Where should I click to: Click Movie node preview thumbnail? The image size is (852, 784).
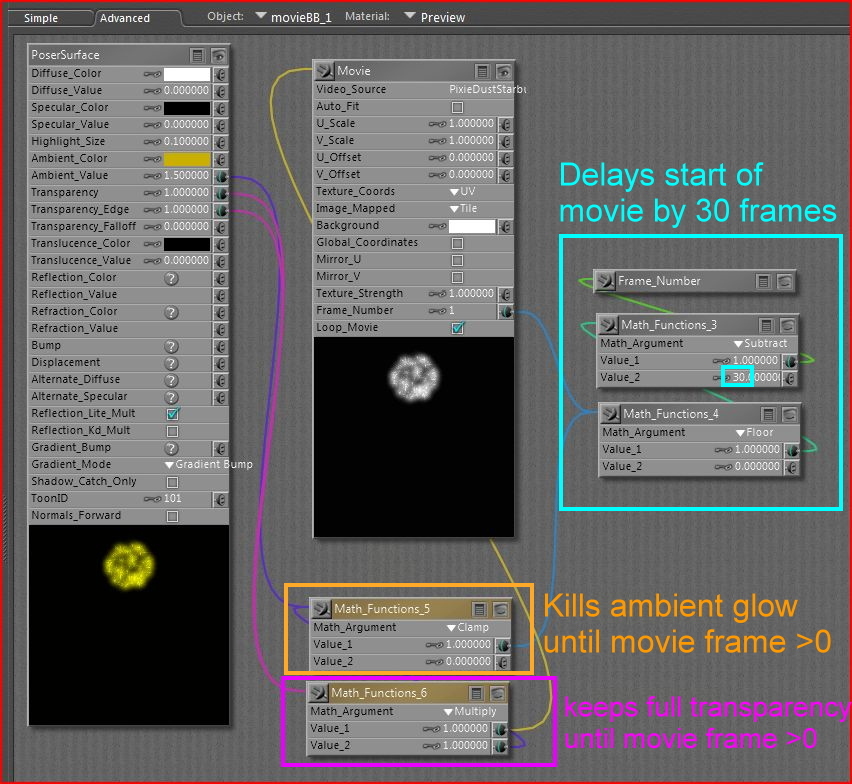pyautogui.click(x=414, y=437)
